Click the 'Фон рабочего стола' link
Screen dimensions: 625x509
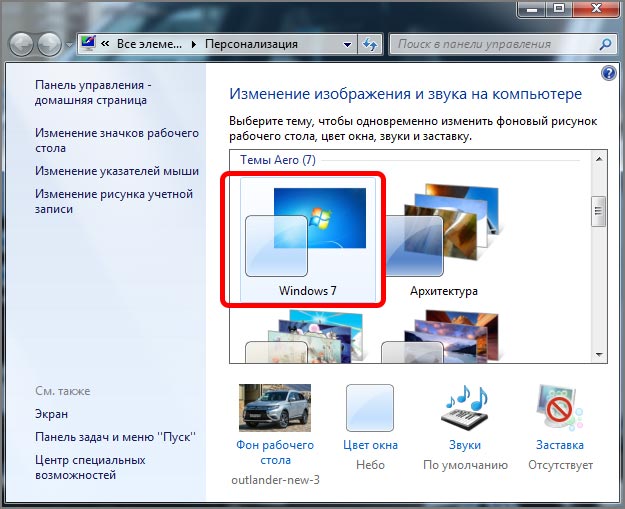(x=275, y=452)
